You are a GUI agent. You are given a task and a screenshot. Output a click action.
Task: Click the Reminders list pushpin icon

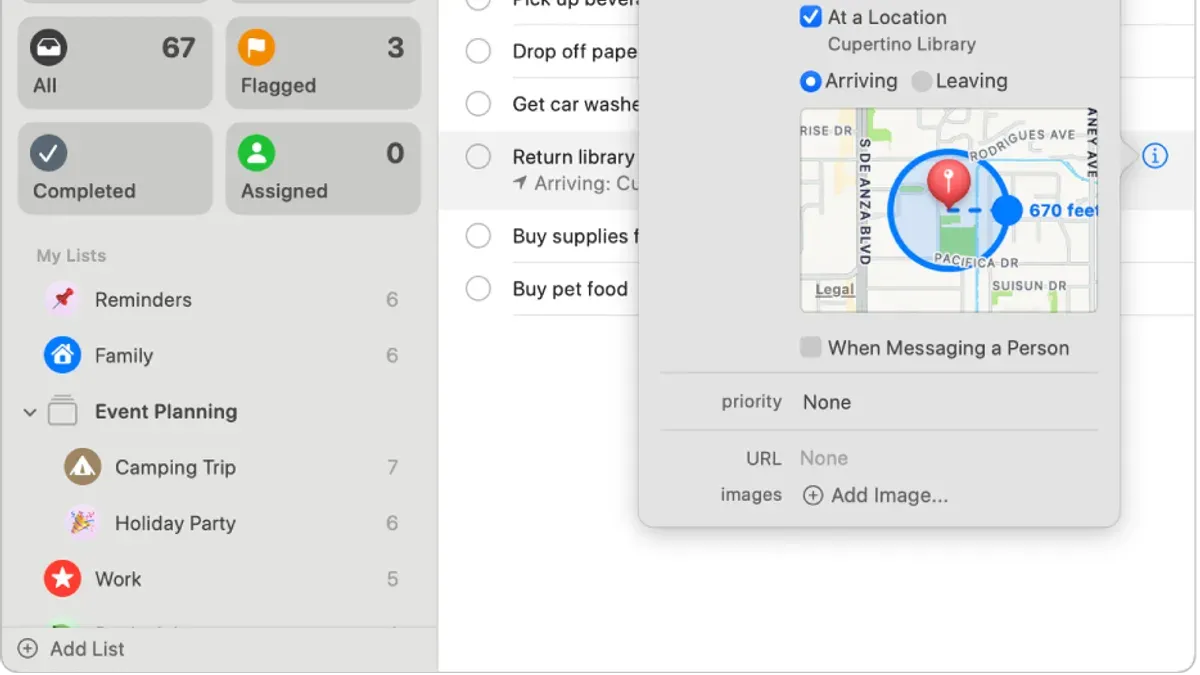point(63,299)
